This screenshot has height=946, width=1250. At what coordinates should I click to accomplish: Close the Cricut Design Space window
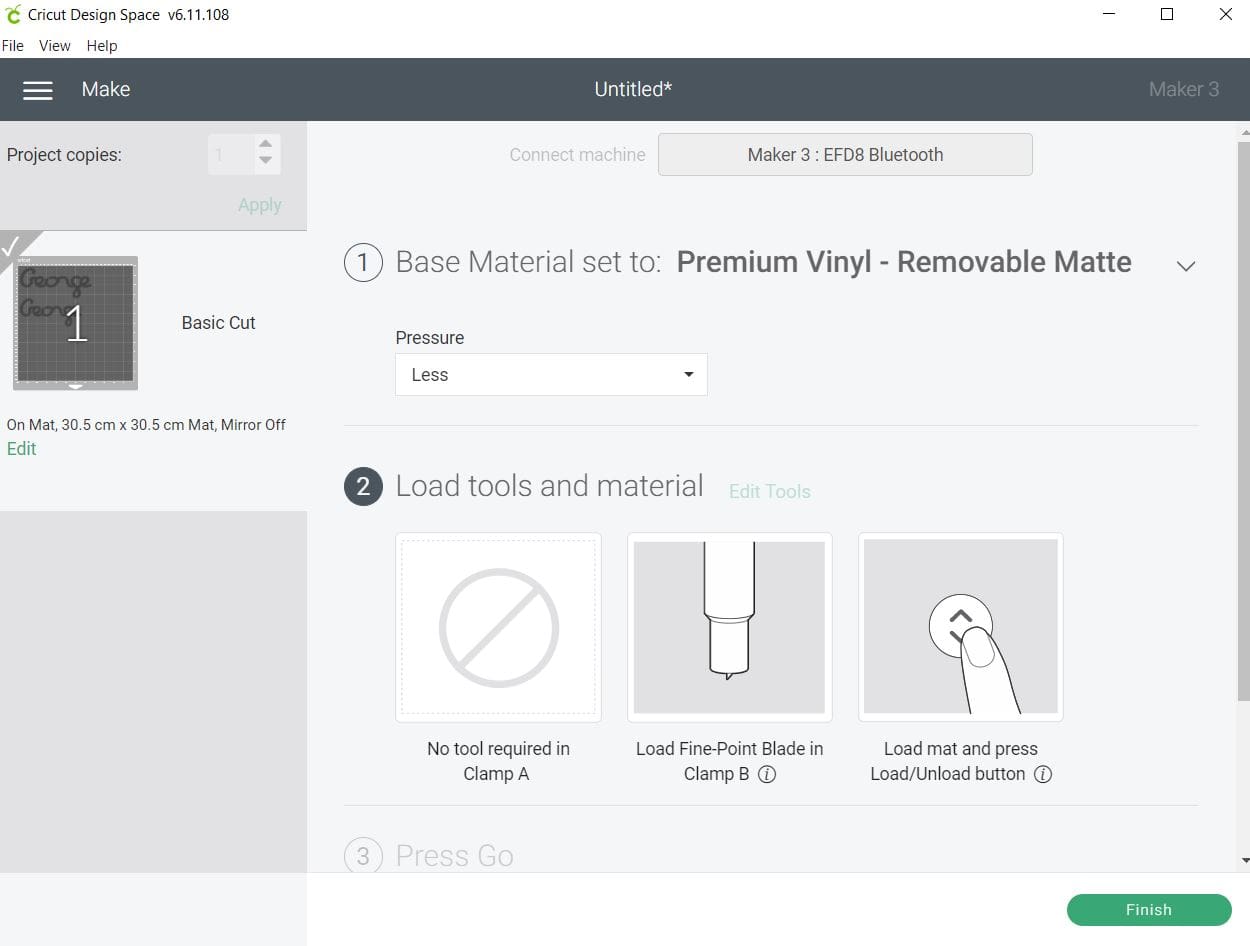click(x=1226, y=15)
